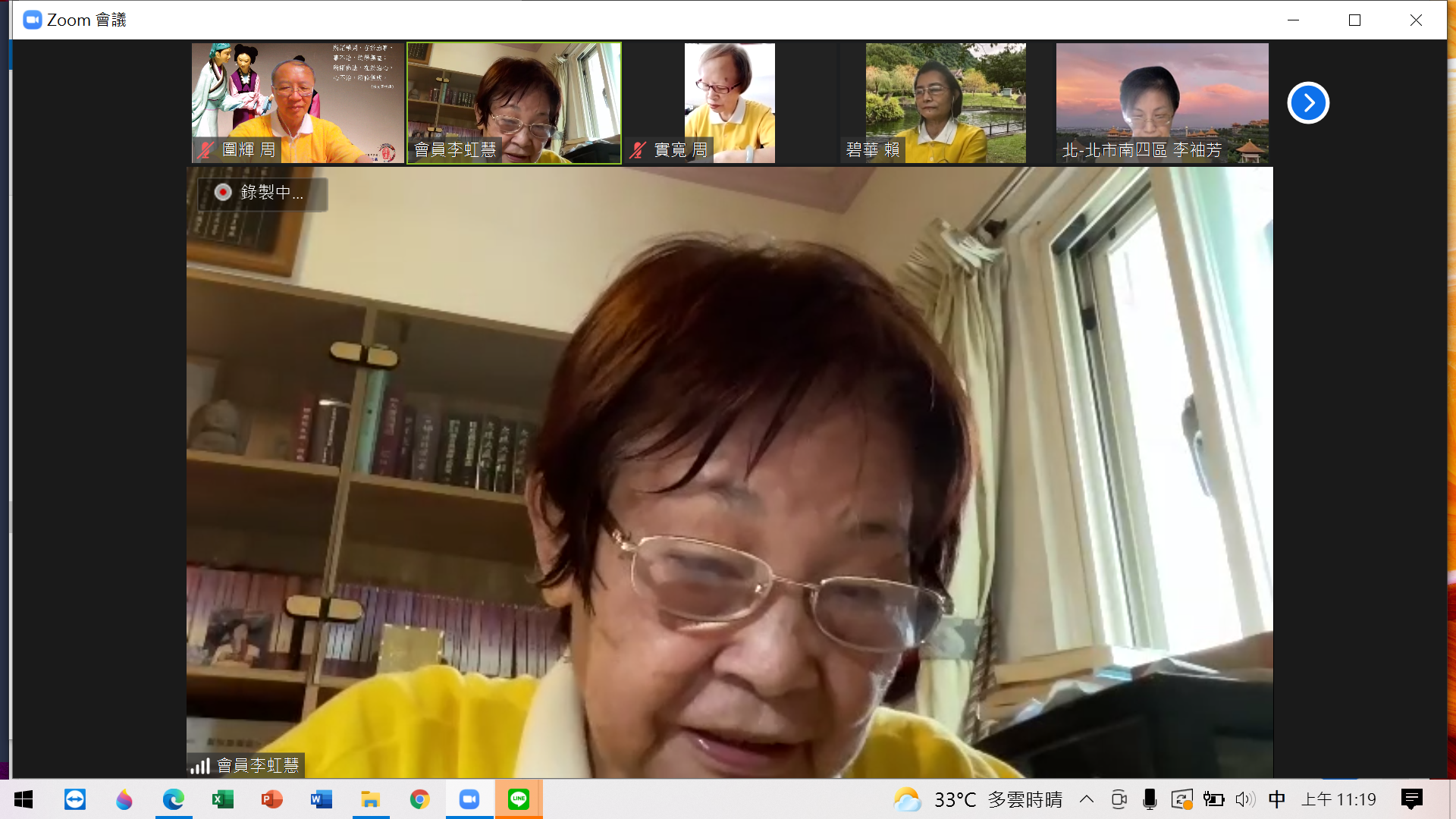
Task: Open Excel from taskbar
Action: pyautogui.click(x=223, y=799)
